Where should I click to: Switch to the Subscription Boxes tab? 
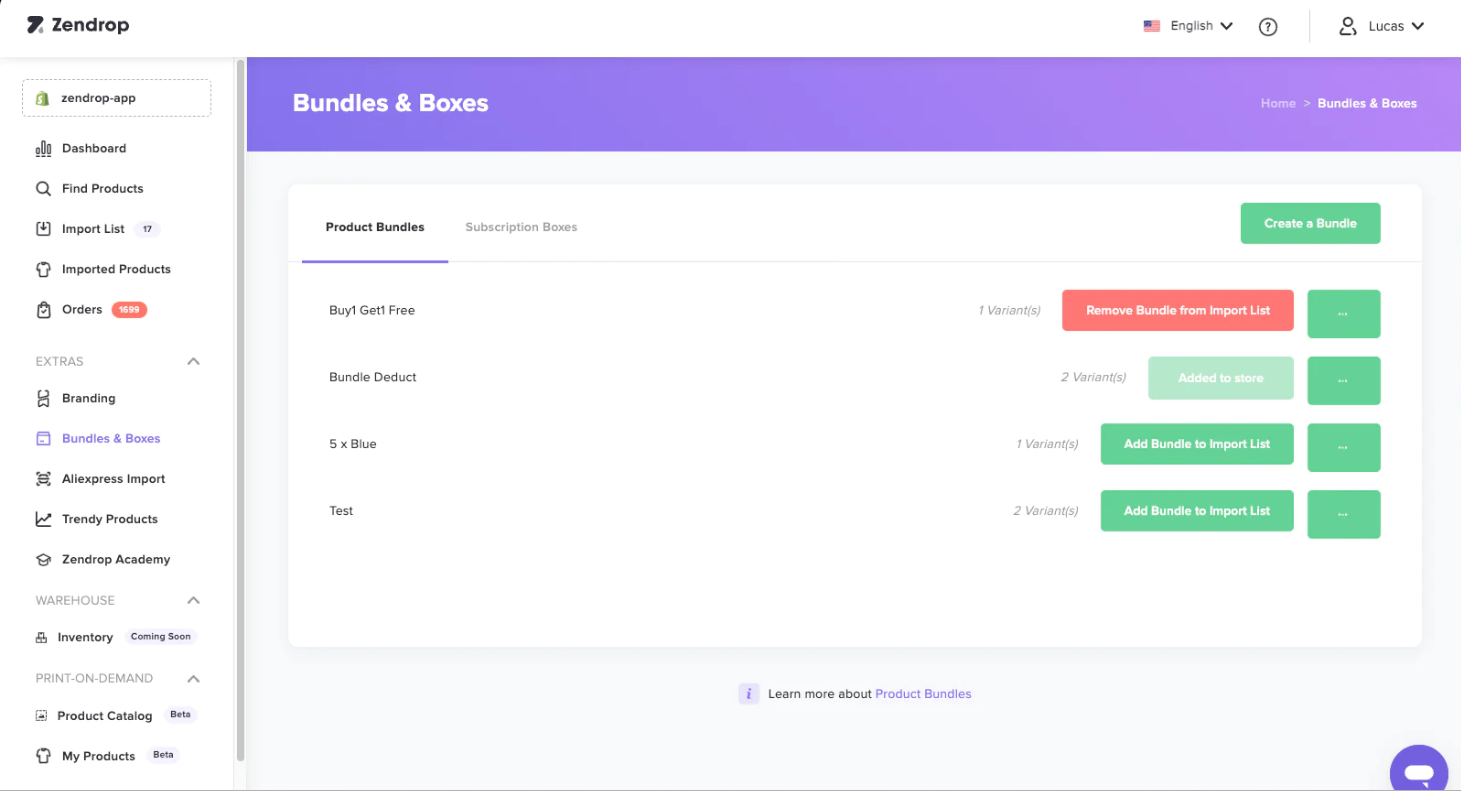[x=521, y=227]
